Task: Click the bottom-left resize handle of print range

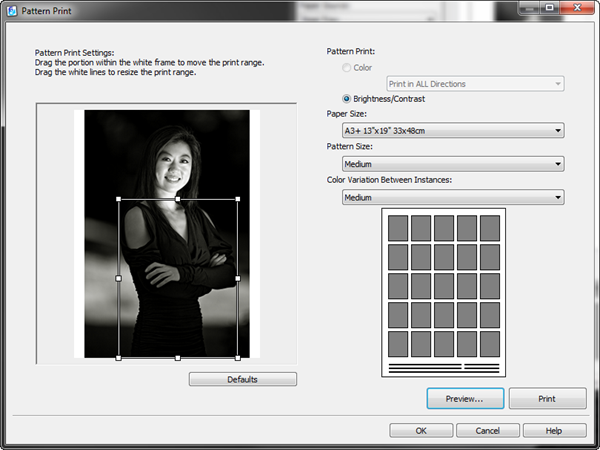Action: coord(119,357)
